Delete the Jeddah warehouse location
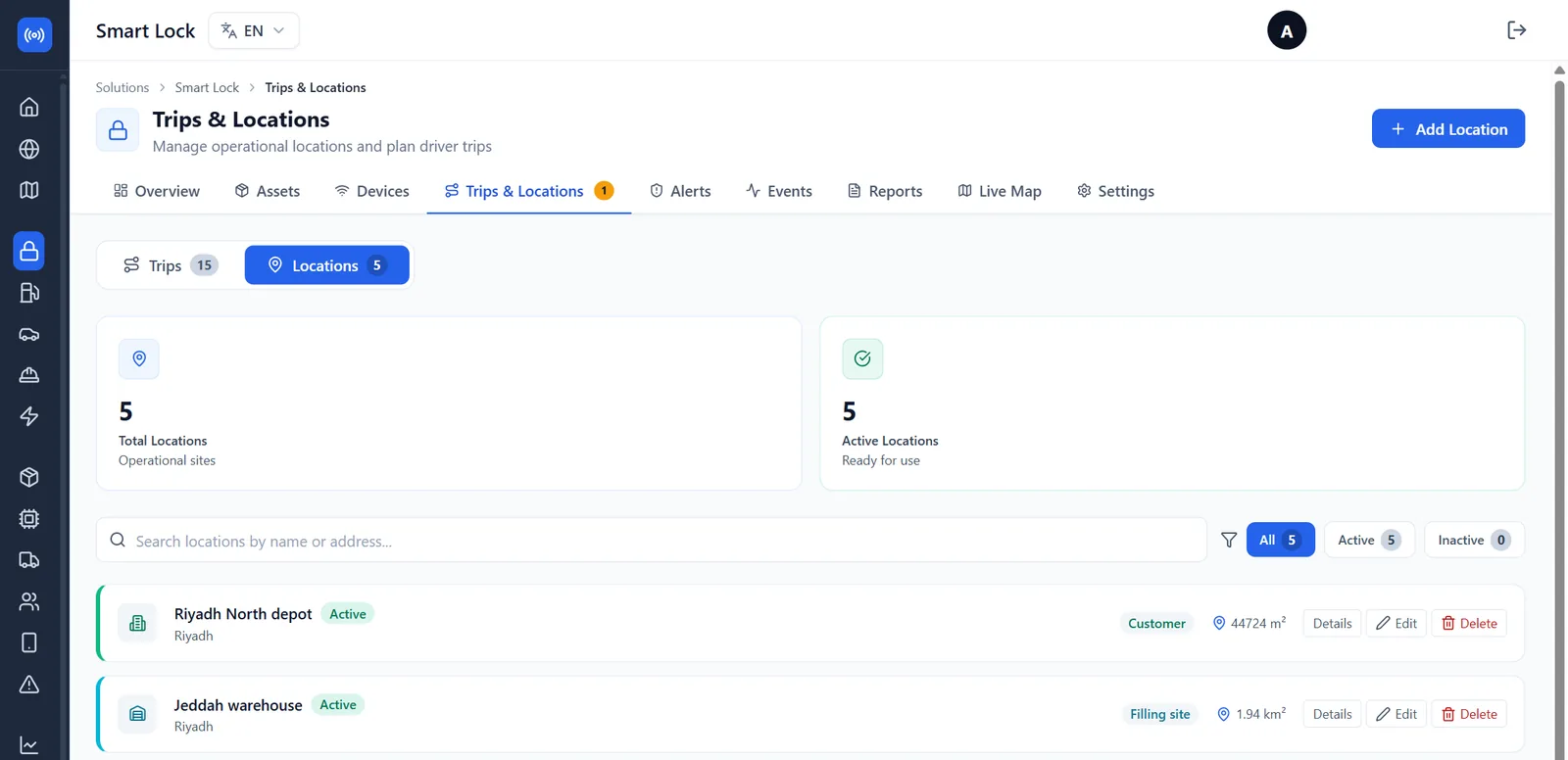1568x760 pixels. (x=1469, y=714)
